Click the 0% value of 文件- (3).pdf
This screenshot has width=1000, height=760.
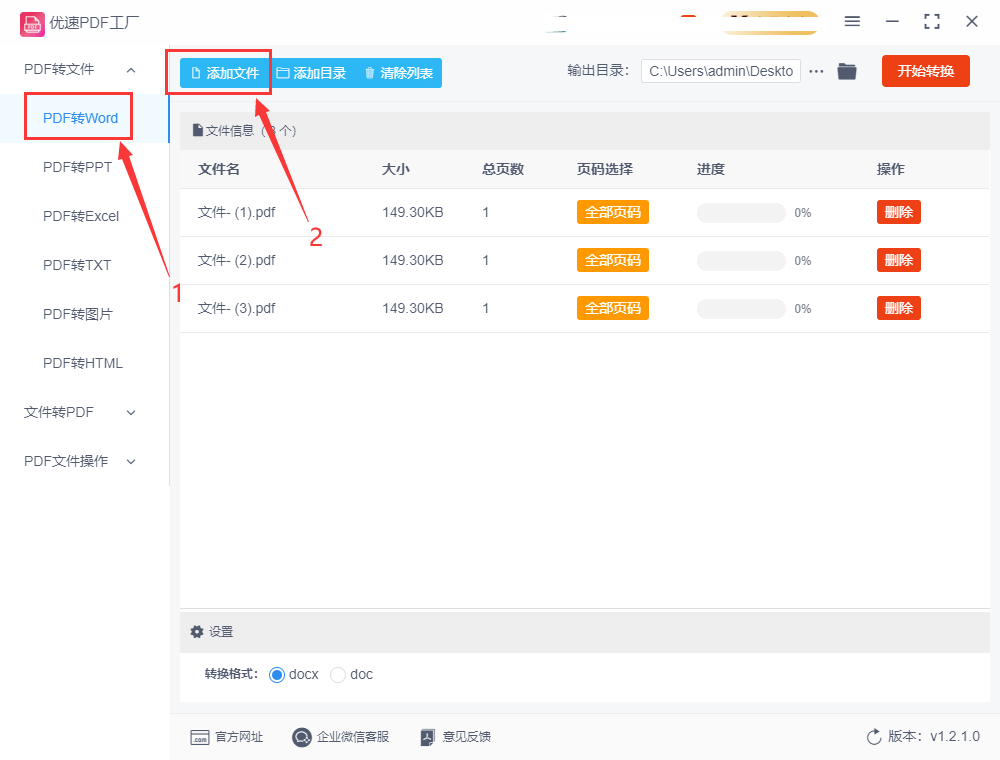coord(803,309)
